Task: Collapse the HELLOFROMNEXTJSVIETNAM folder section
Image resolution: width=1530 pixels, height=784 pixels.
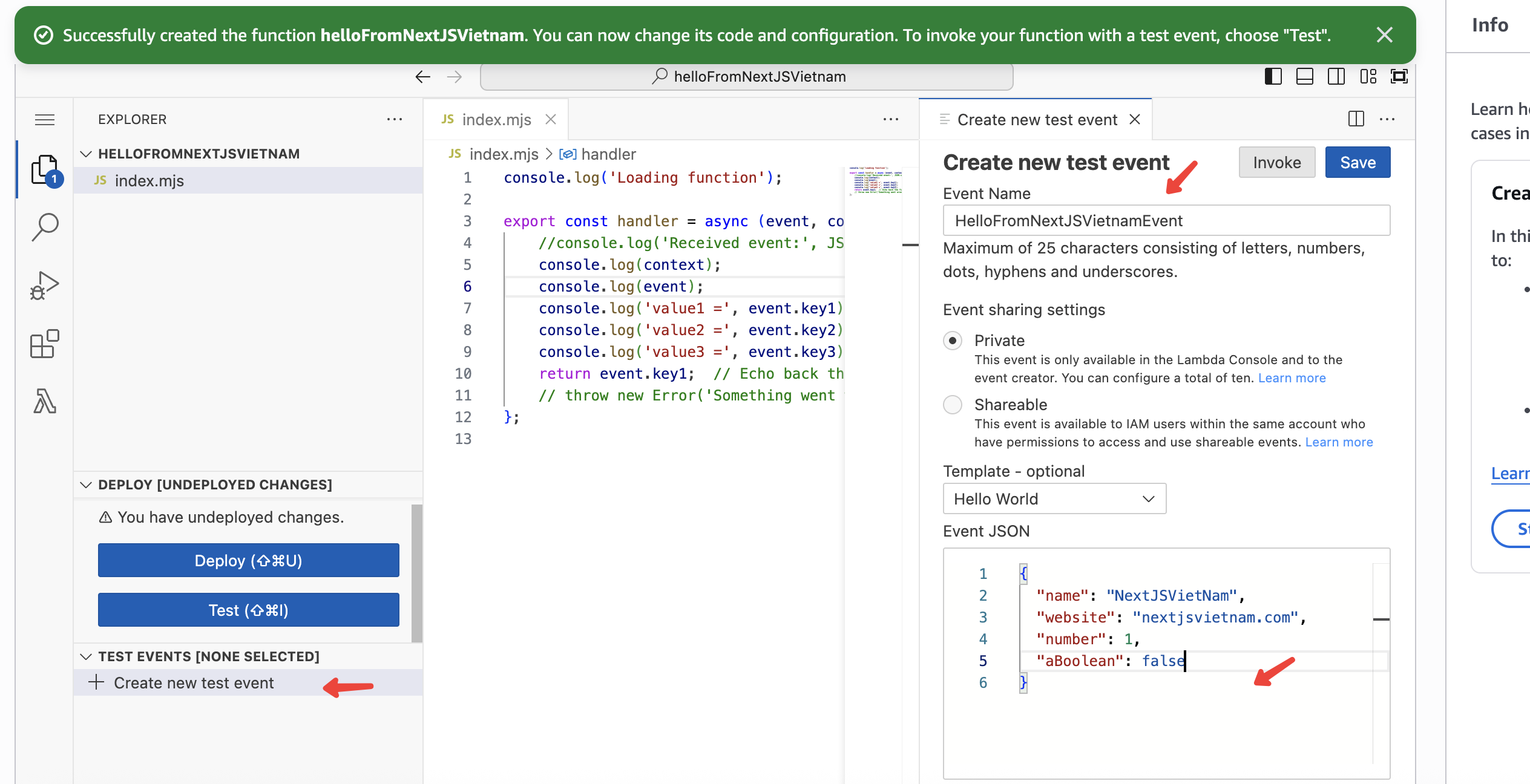Action: [86, 154]
